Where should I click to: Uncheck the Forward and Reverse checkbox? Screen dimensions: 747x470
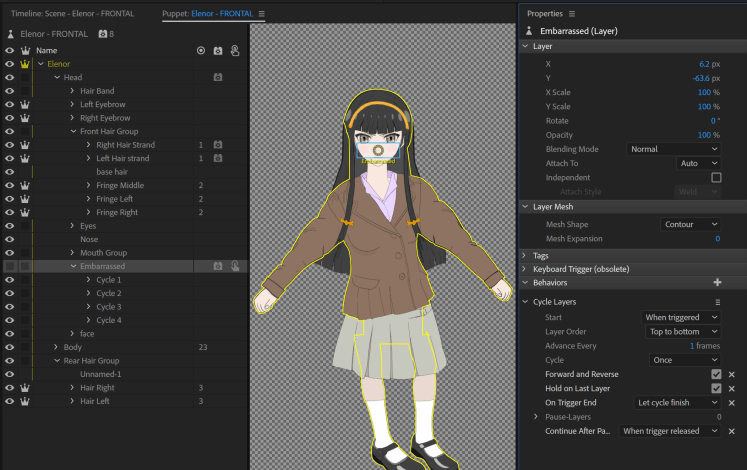point(715,374)
